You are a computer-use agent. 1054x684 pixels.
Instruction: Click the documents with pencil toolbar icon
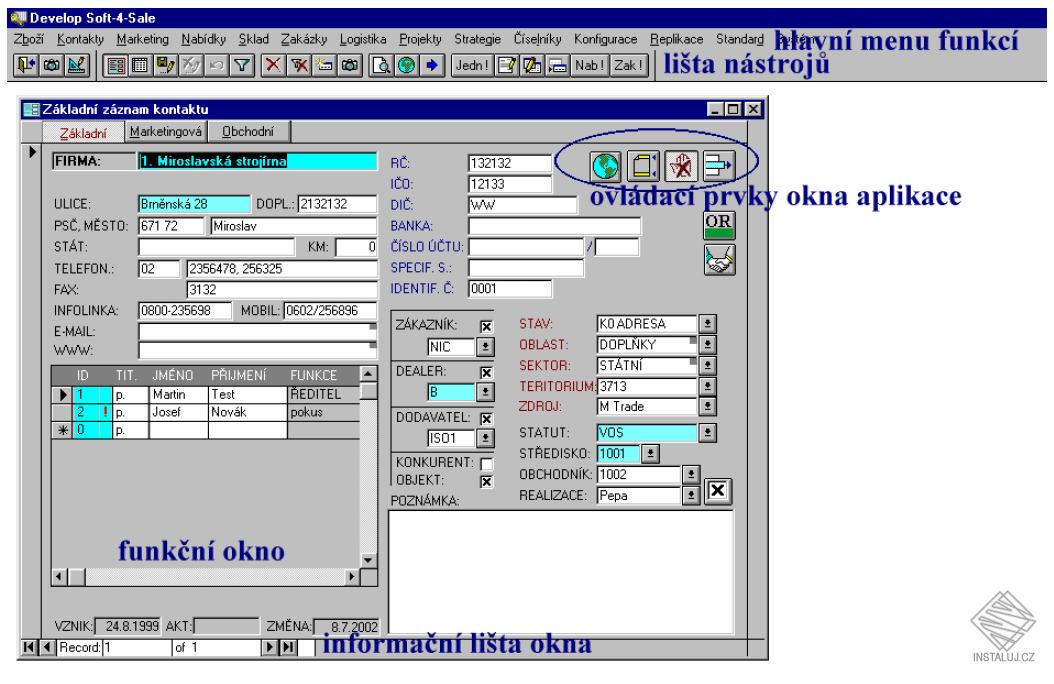click(532, 65)
